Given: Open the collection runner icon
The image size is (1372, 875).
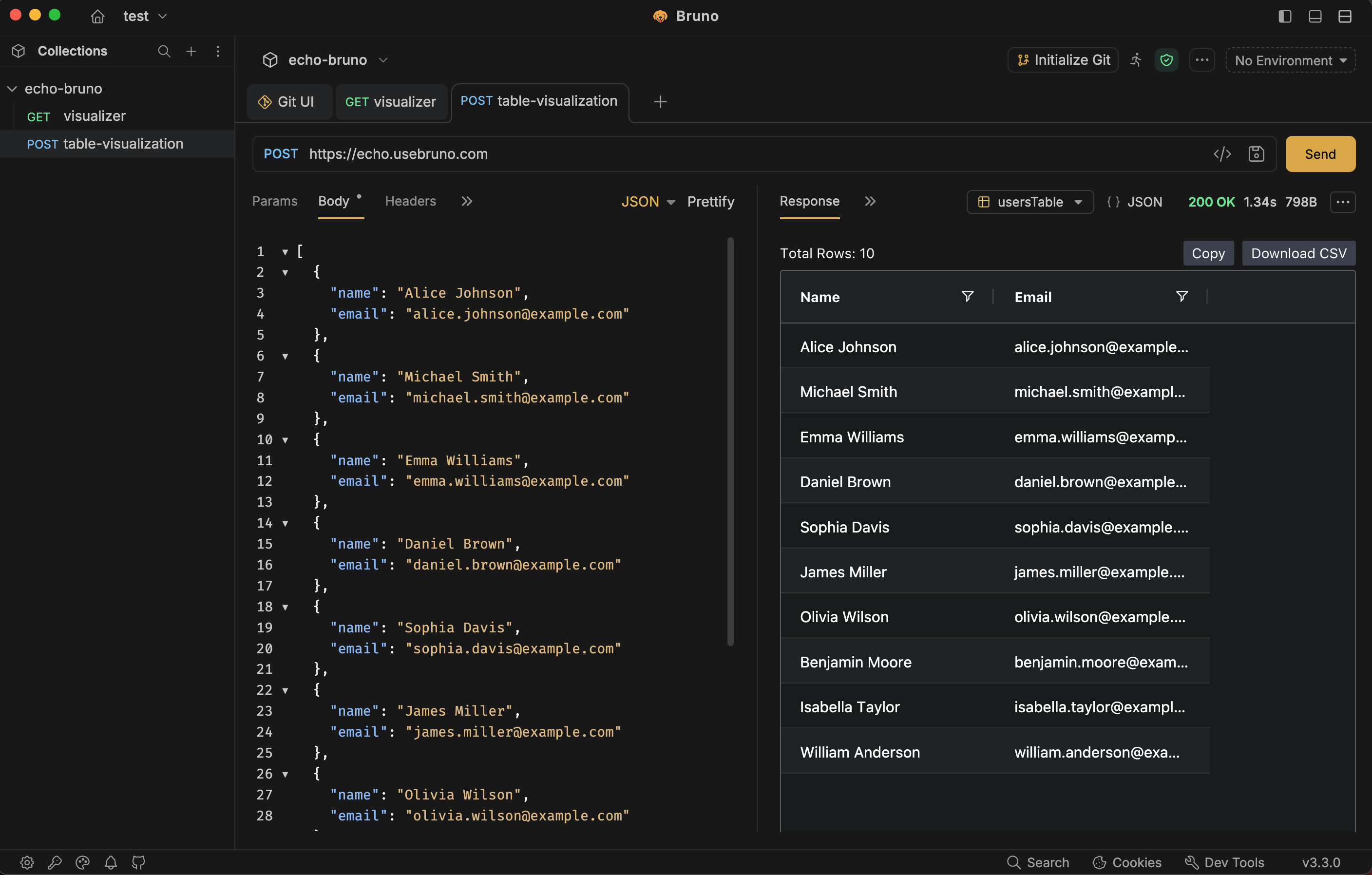Looking at the screenshot, I should (1136, 60).
